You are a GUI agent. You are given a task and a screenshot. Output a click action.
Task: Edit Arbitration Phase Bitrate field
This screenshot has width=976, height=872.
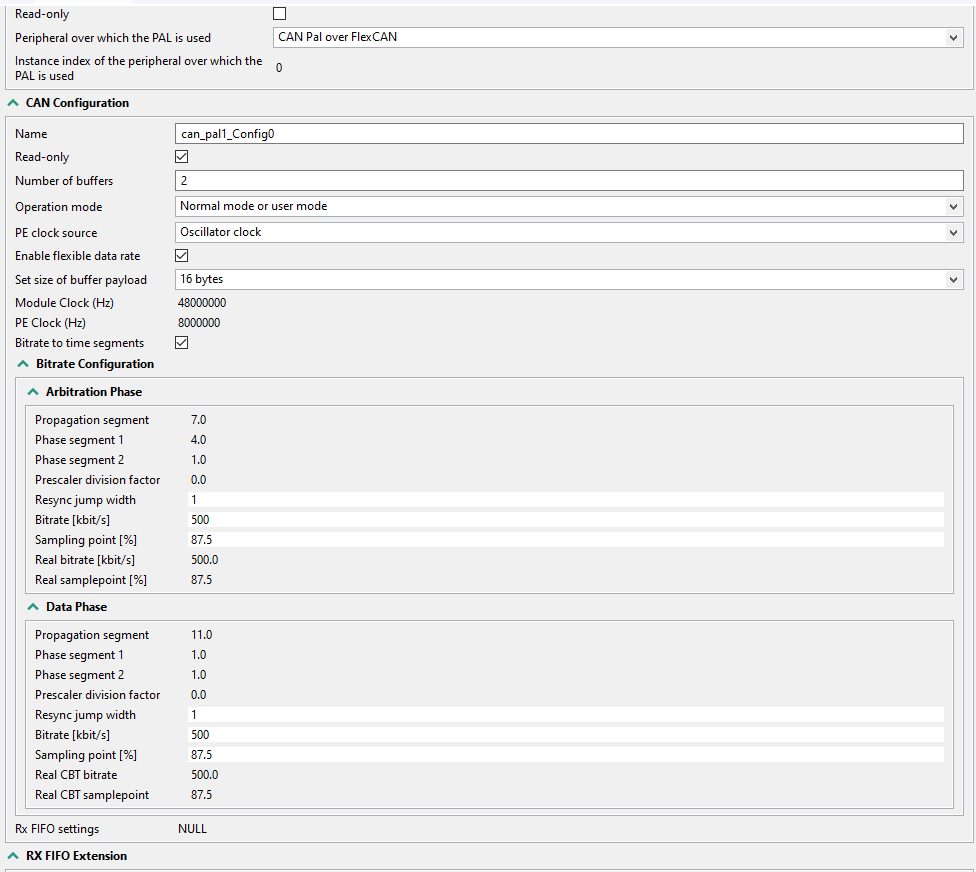tap(565, 520)
